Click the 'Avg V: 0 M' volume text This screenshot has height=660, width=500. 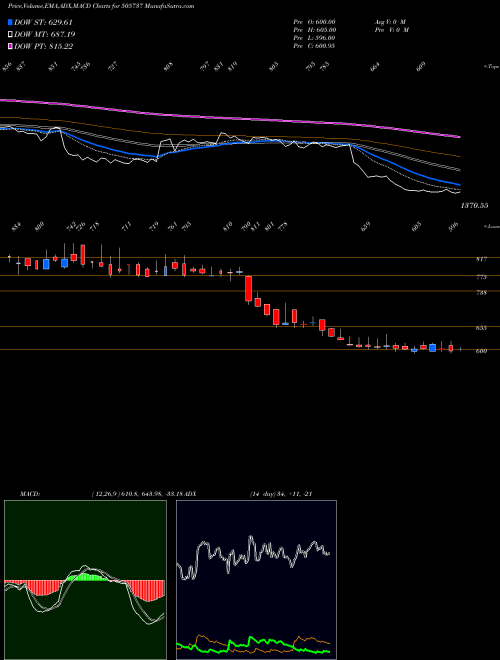390,22
